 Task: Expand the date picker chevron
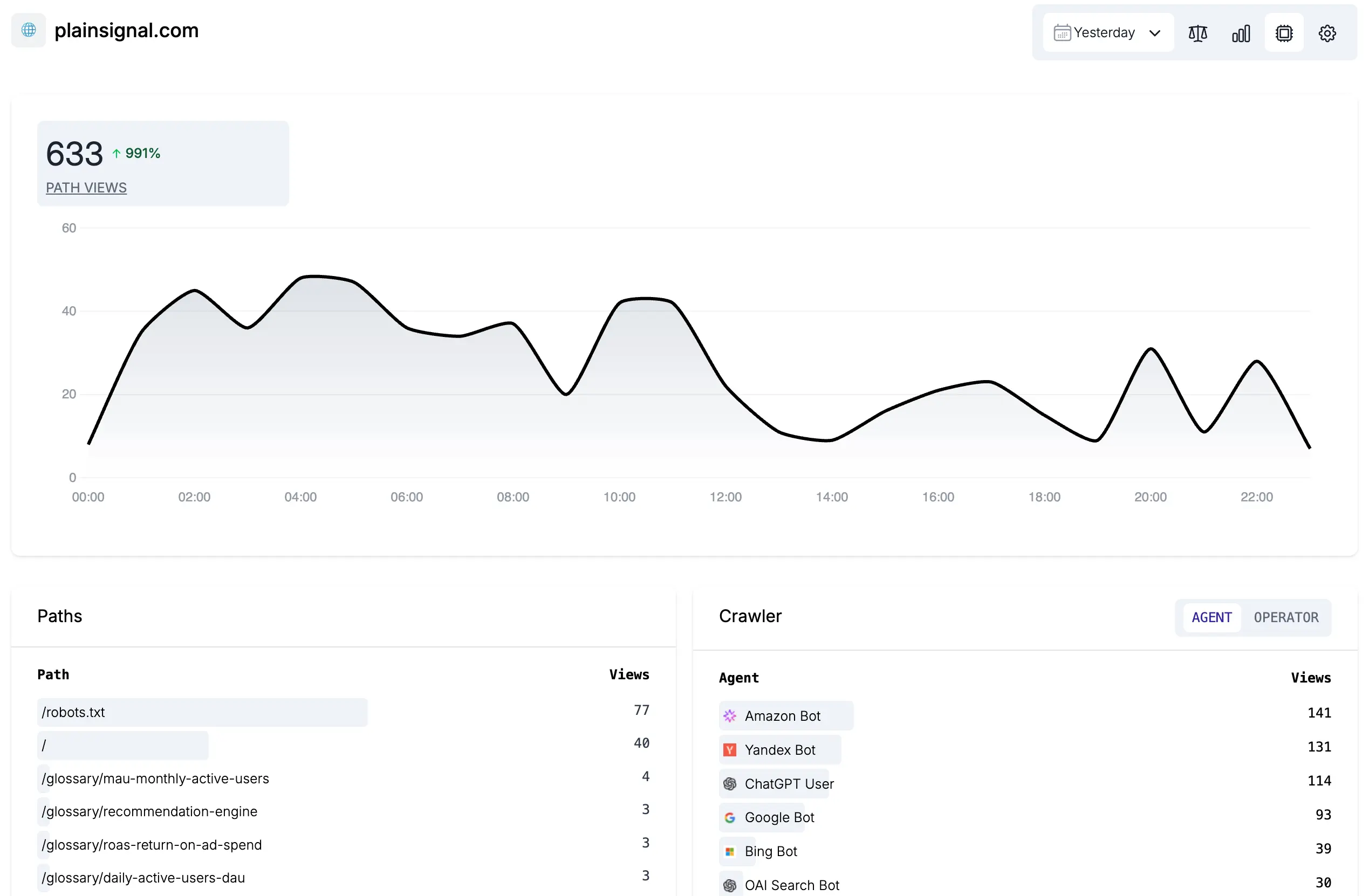tap(1154, 33)
